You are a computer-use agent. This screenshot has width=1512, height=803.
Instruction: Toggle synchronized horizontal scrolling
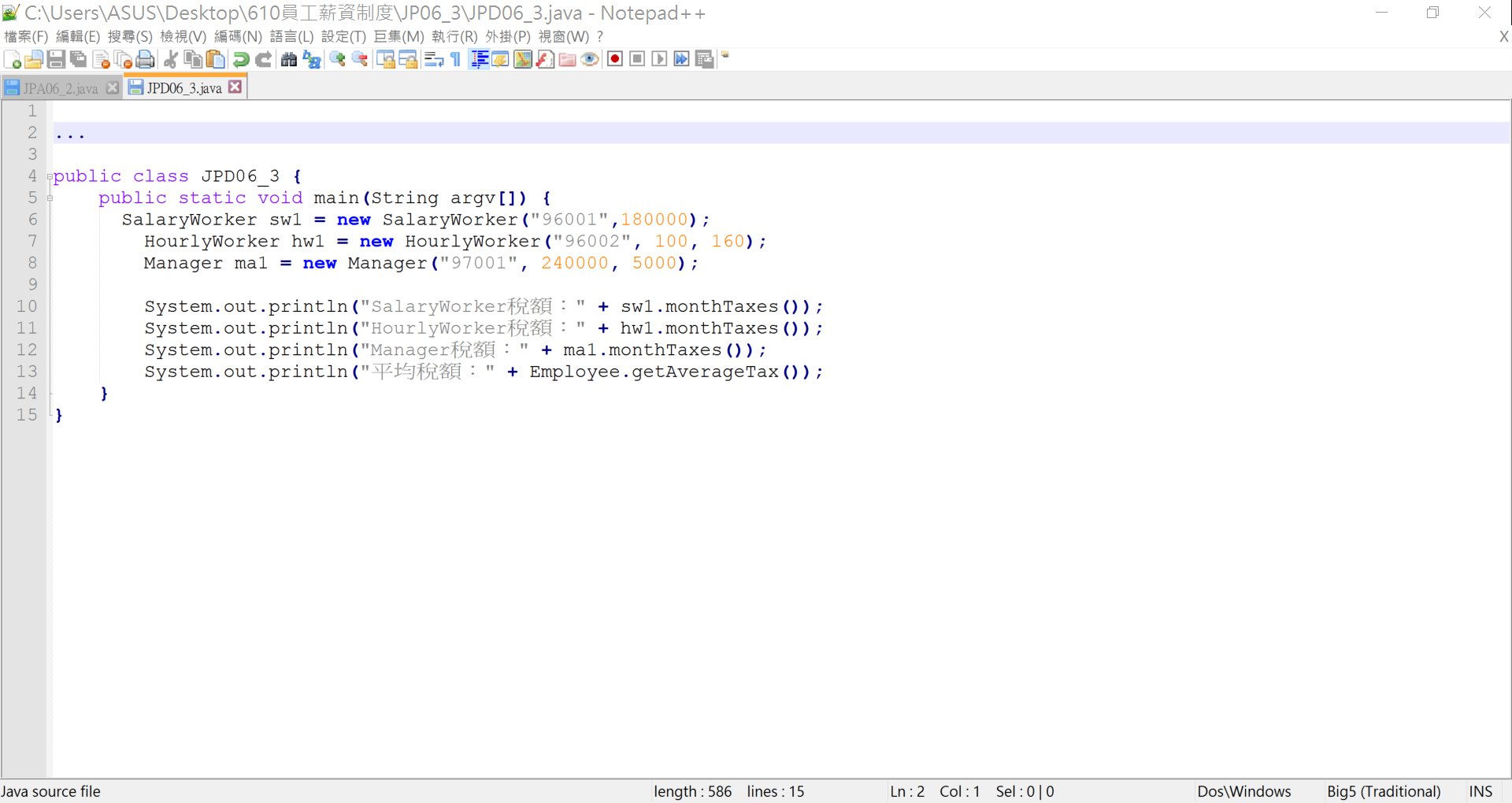(x=408, y=60)
